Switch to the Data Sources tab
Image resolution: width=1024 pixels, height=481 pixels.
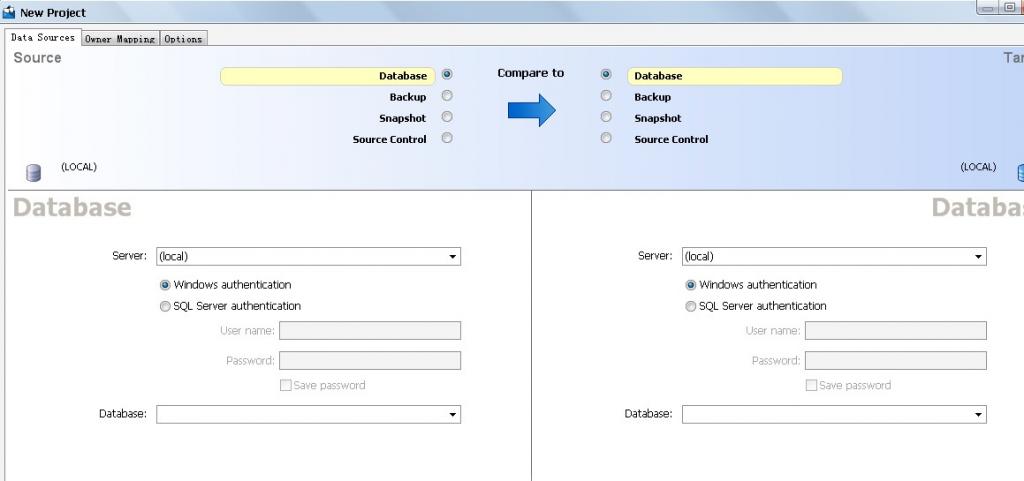click(42, 37)
